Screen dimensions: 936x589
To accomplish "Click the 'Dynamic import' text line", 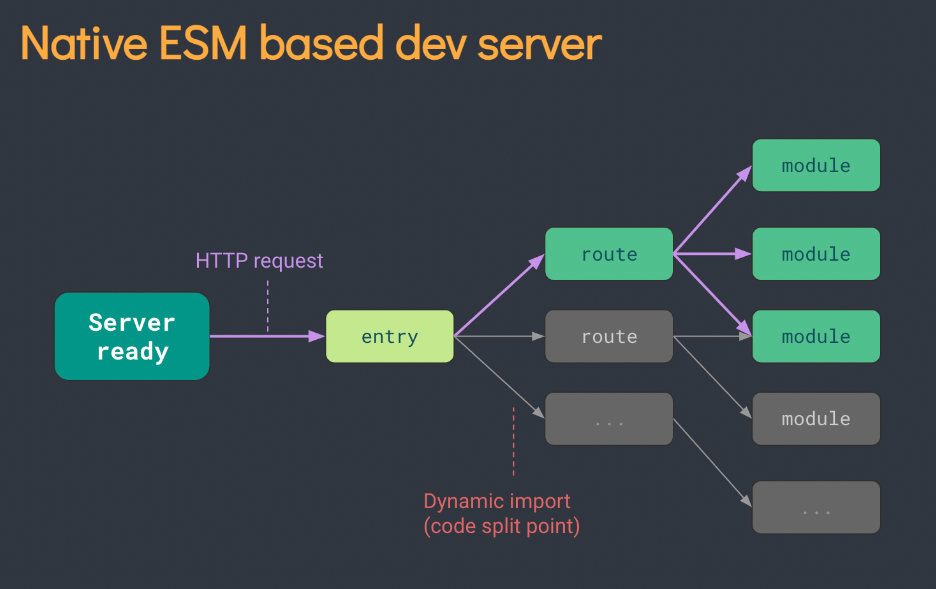I will tap(497, 501).
